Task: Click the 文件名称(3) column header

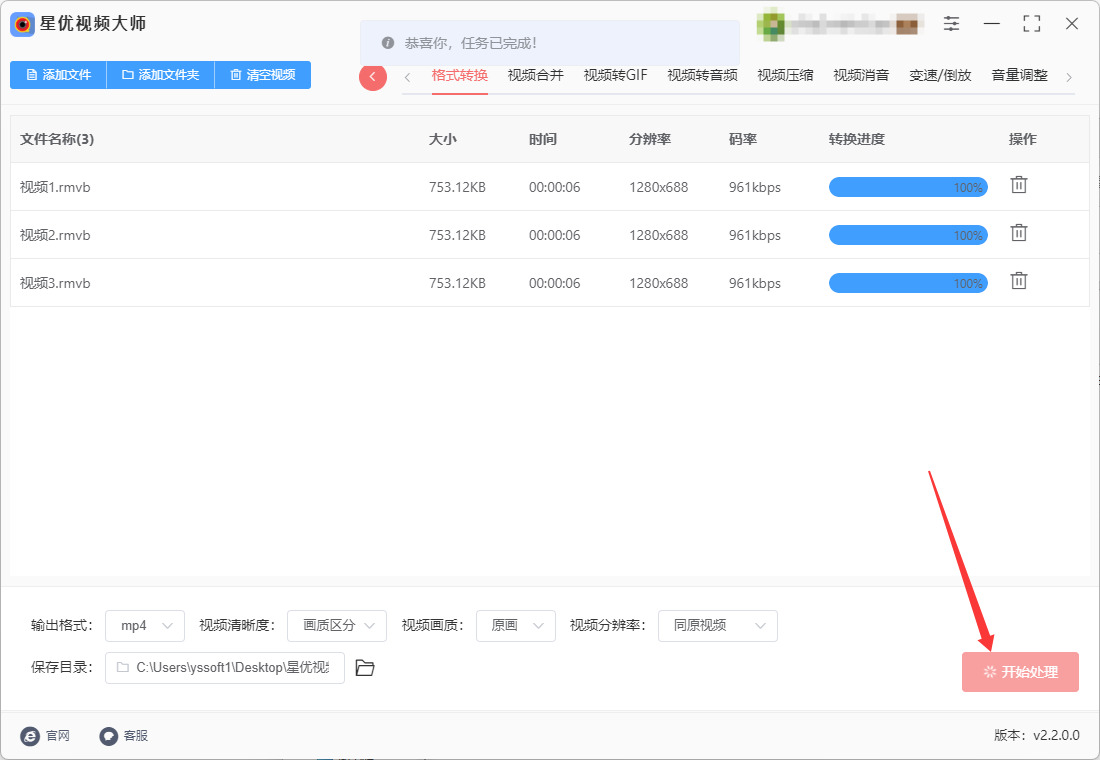Action: coord(57,139)
